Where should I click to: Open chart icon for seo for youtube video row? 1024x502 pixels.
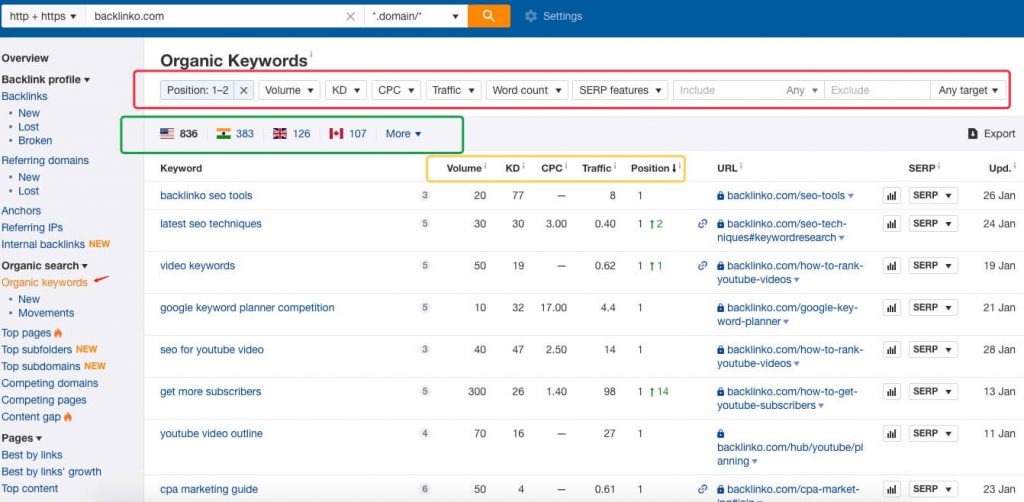(x=891, y=350)
